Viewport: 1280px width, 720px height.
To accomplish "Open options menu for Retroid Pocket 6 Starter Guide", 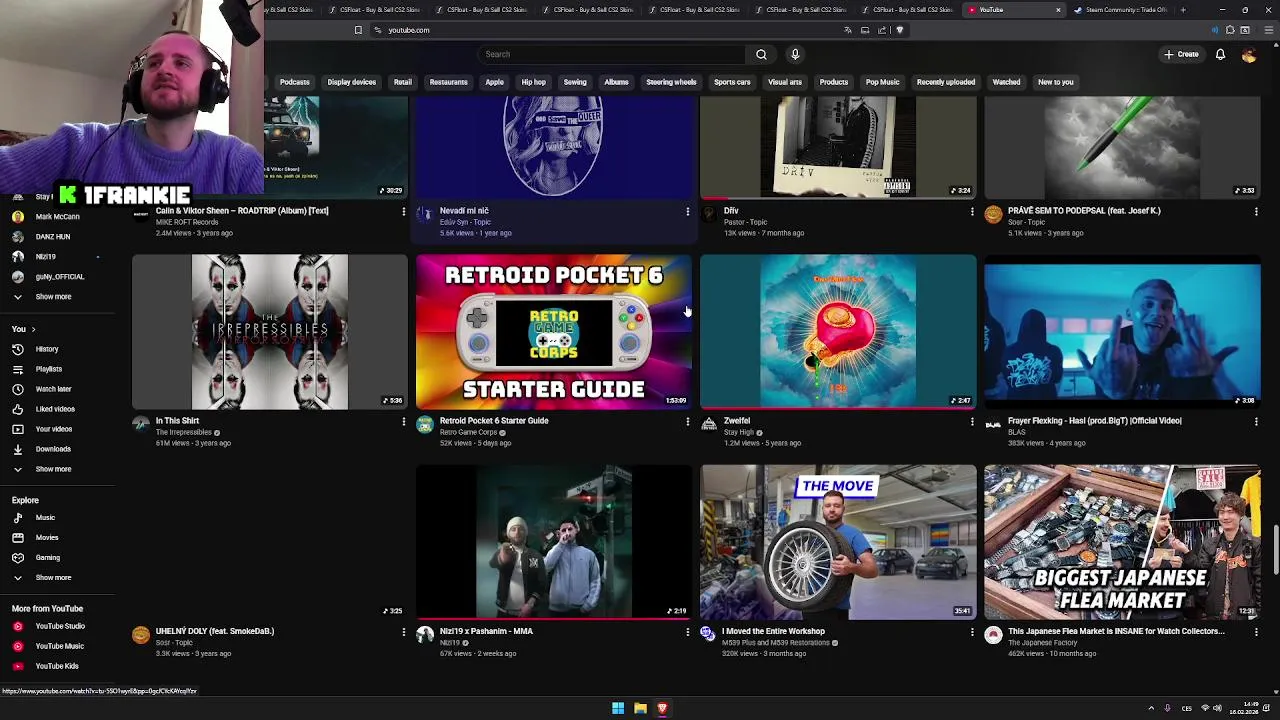I will pyautogui.click(x=687, y=422).
